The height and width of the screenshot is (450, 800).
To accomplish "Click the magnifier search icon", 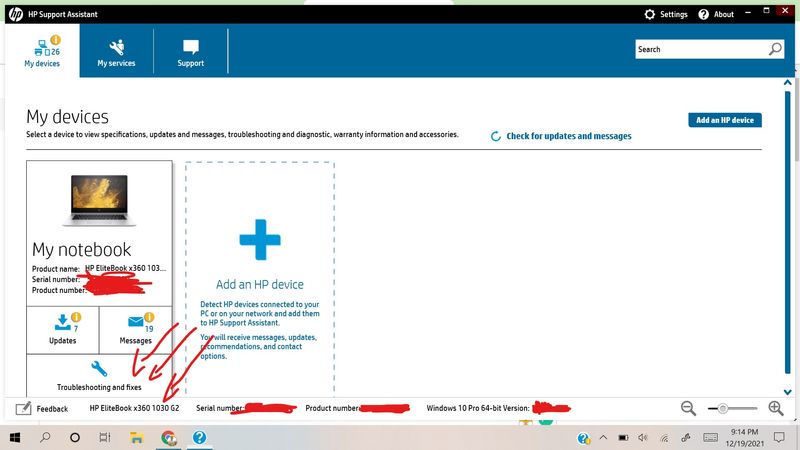I will [776, 49].
